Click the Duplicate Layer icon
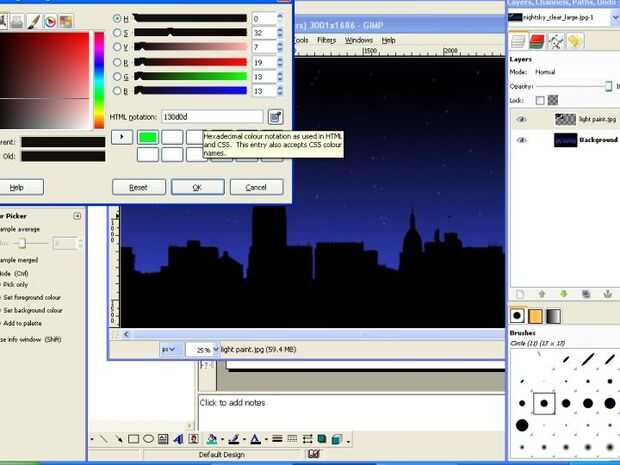This screenshot has width=620, height=465. (x=586, y=294)
